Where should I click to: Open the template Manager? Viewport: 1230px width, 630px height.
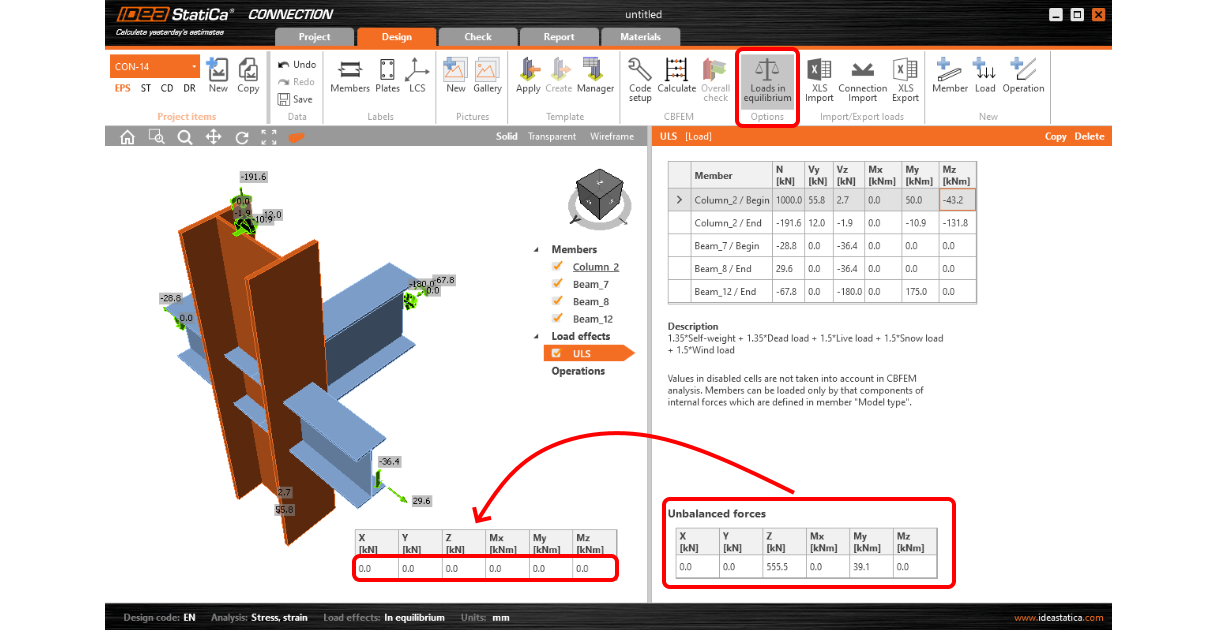(x=595, y=76)
